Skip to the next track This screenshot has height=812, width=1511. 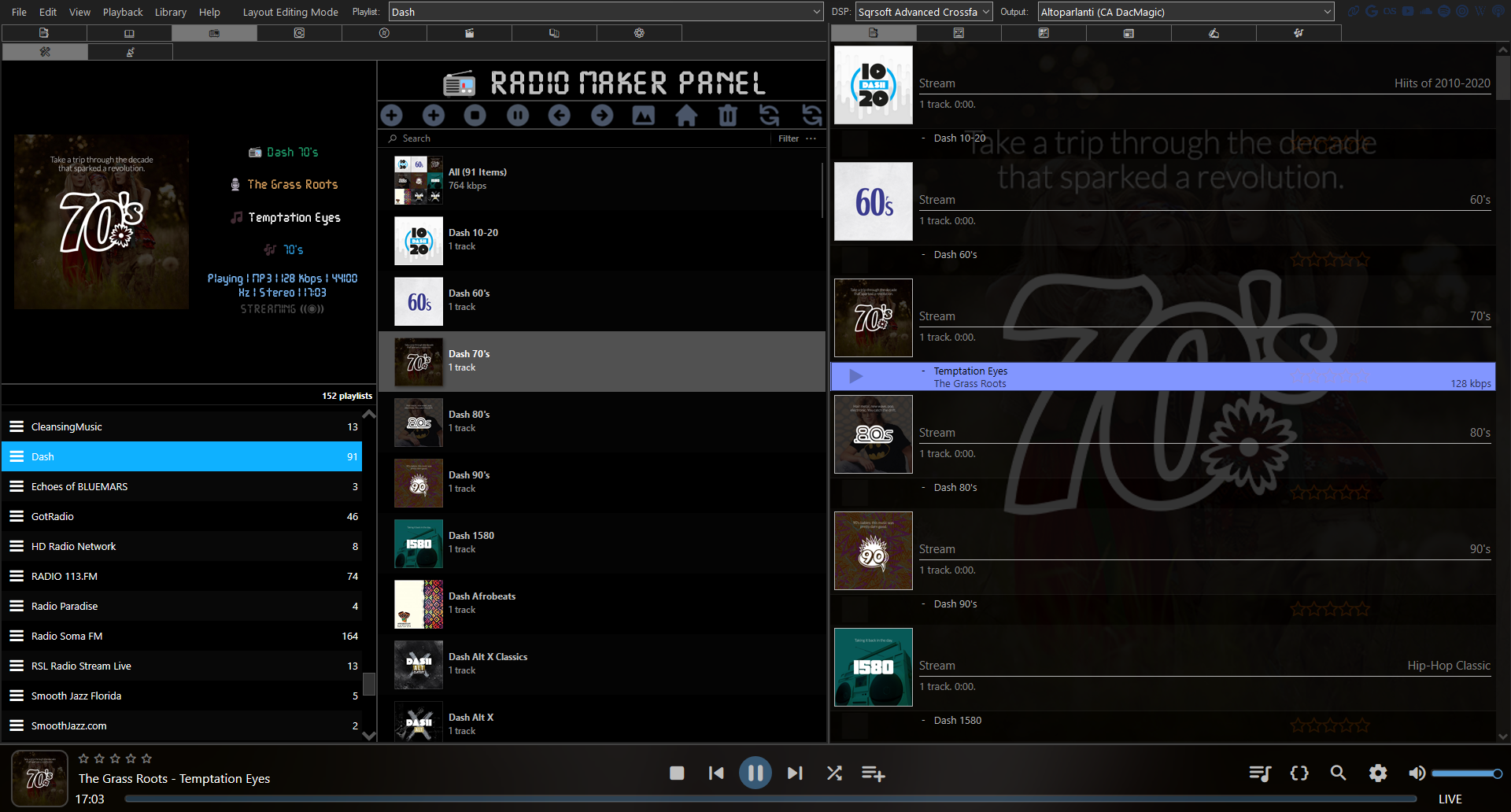(x=795, y=773)
